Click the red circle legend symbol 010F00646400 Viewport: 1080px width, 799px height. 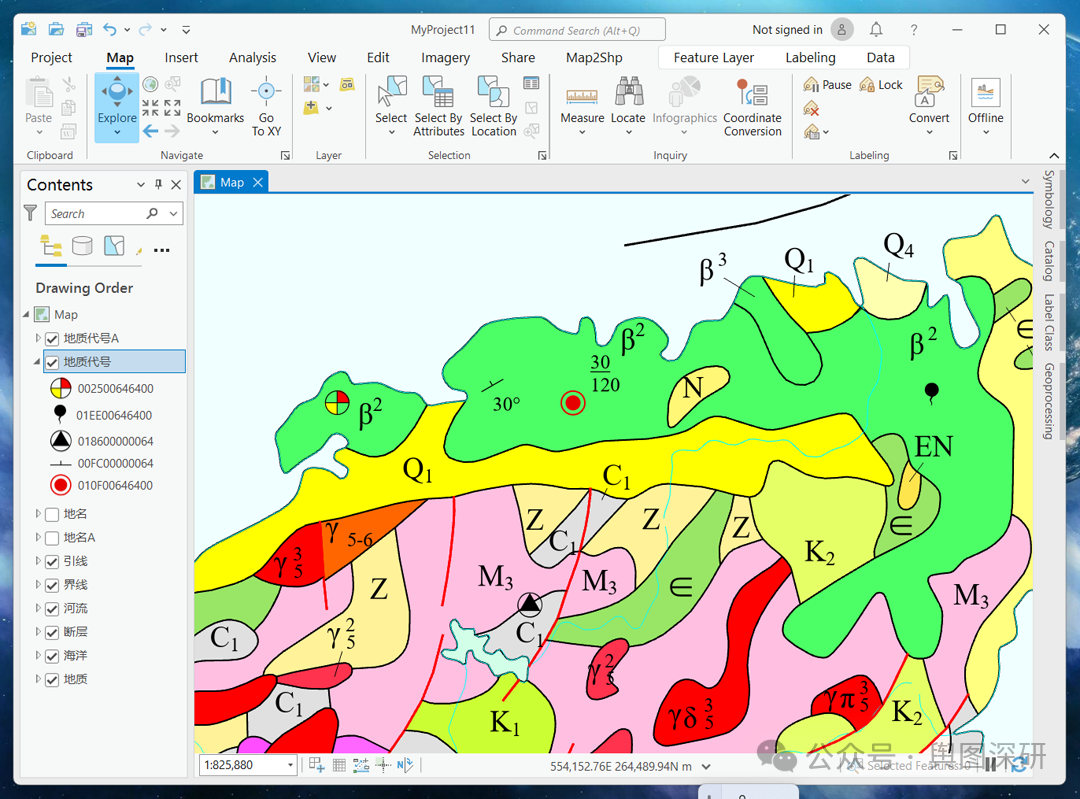pyautogui.click(x=60, y=486)
